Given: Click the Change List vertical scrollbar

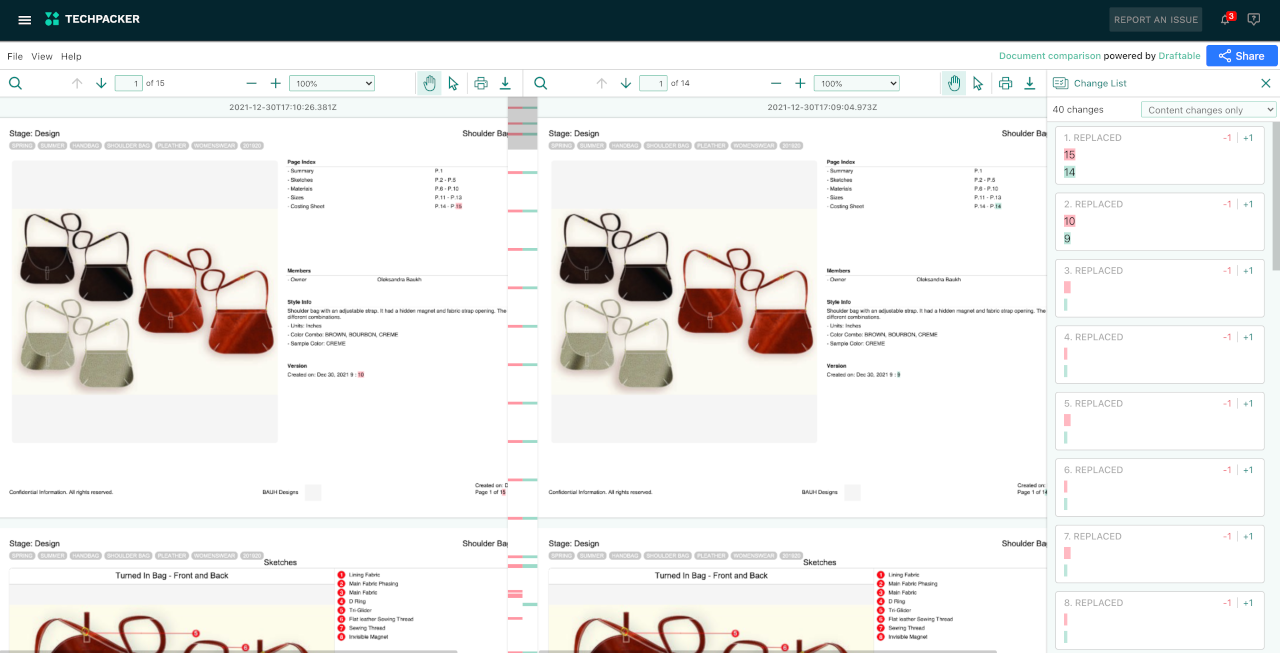Looking at the screenshot, I should [1275, 195].
